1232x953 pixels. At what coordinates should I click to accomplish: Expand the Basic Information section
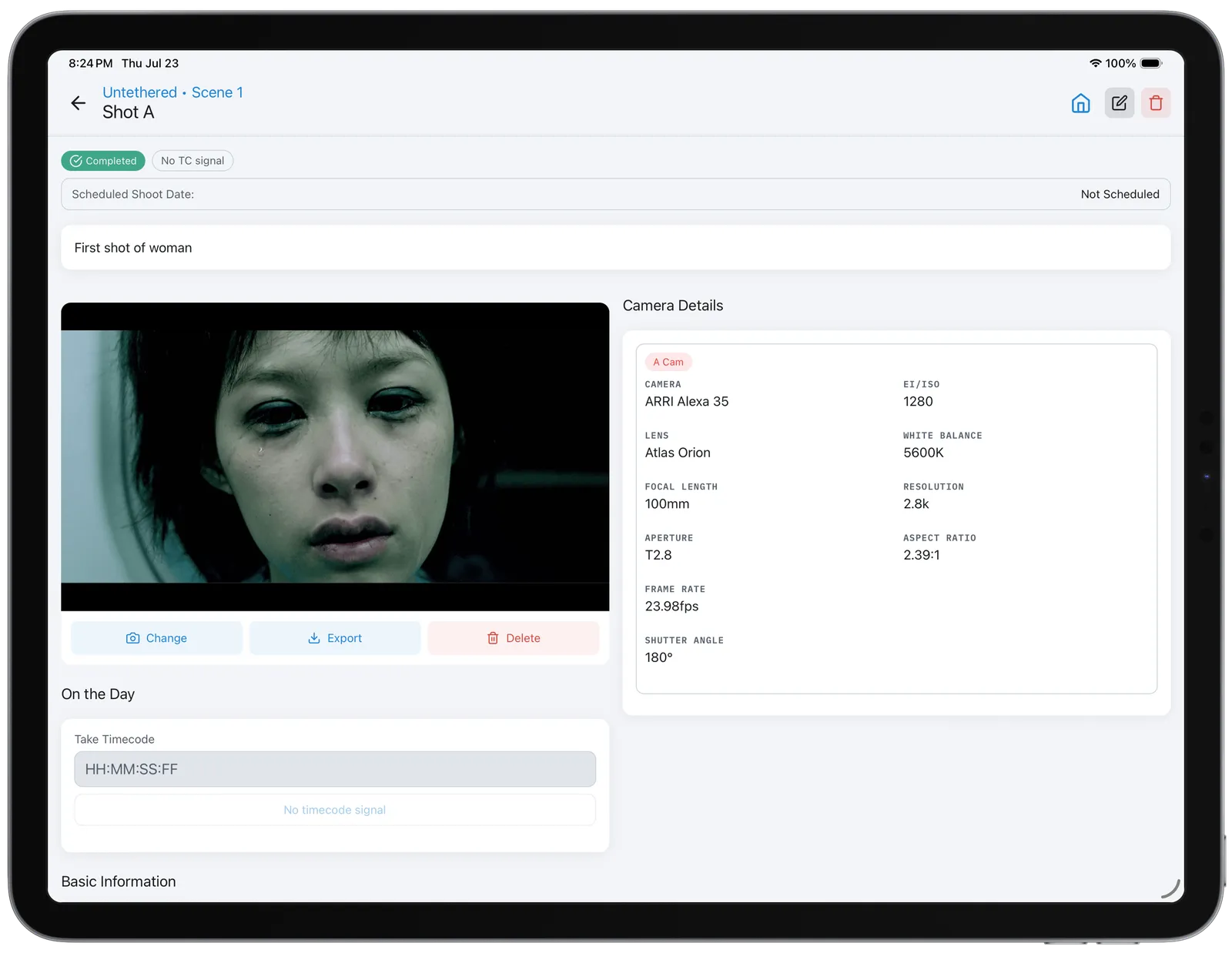click(119, 881)
